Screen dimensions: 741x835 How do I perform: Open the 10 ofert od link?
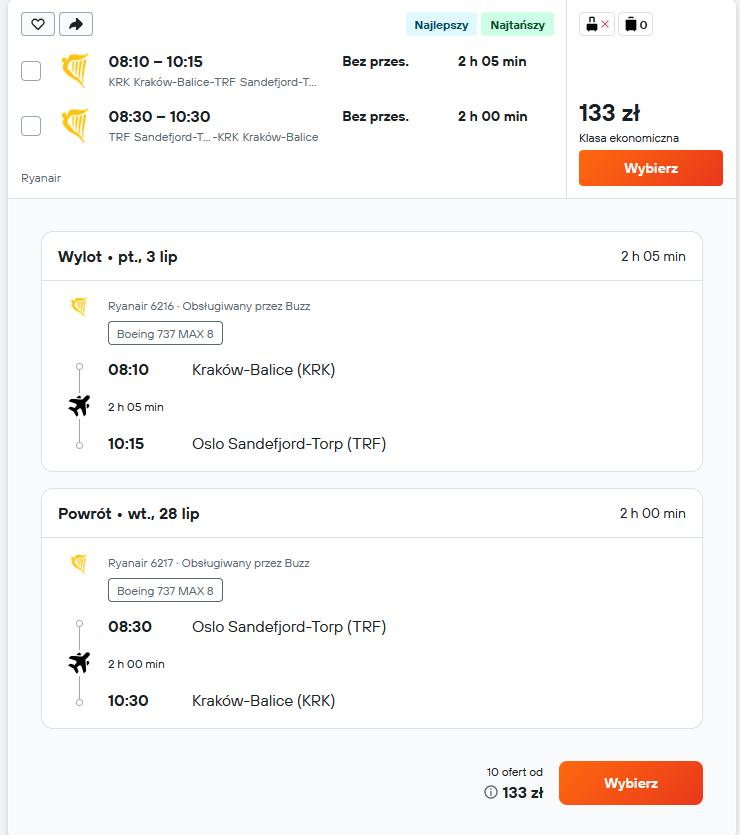point(515,772)
